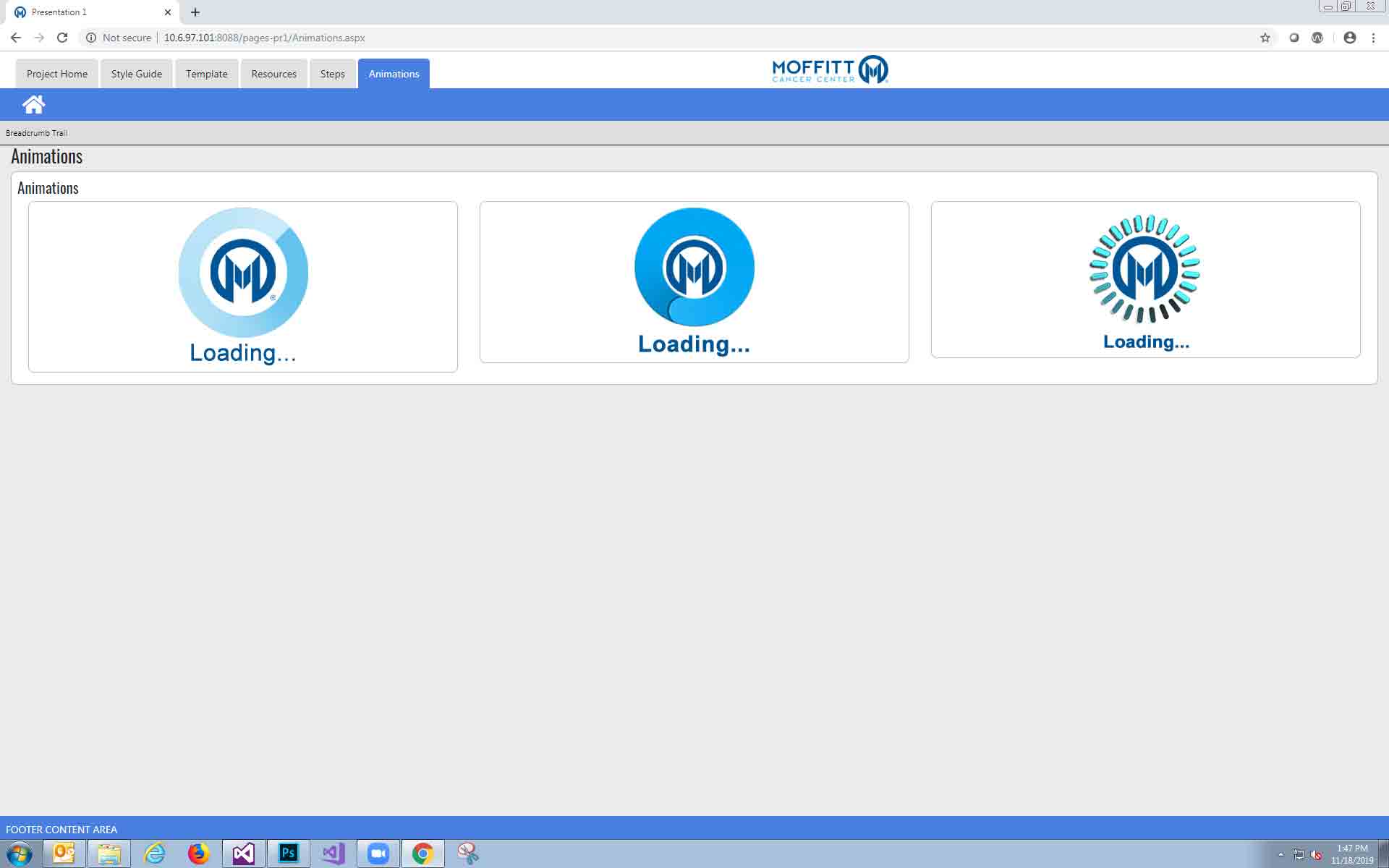The image size is (1389, 868).
Task: Click the site info icon beside Not secure
Action: point(91,38)
